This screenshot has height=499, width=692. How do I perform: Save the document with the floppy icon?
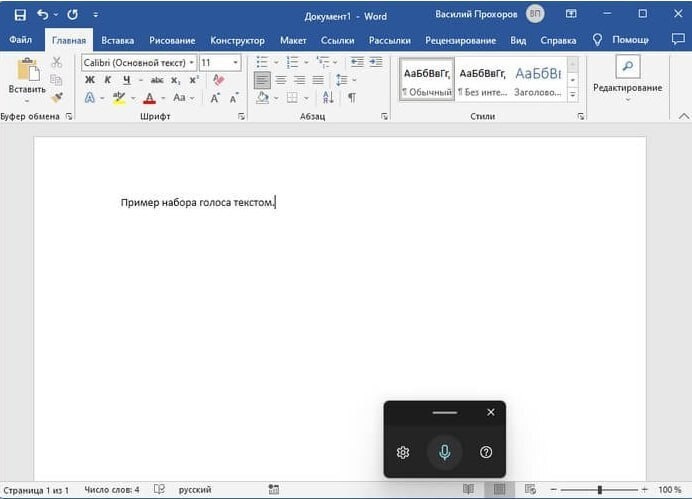pos(20,15)
